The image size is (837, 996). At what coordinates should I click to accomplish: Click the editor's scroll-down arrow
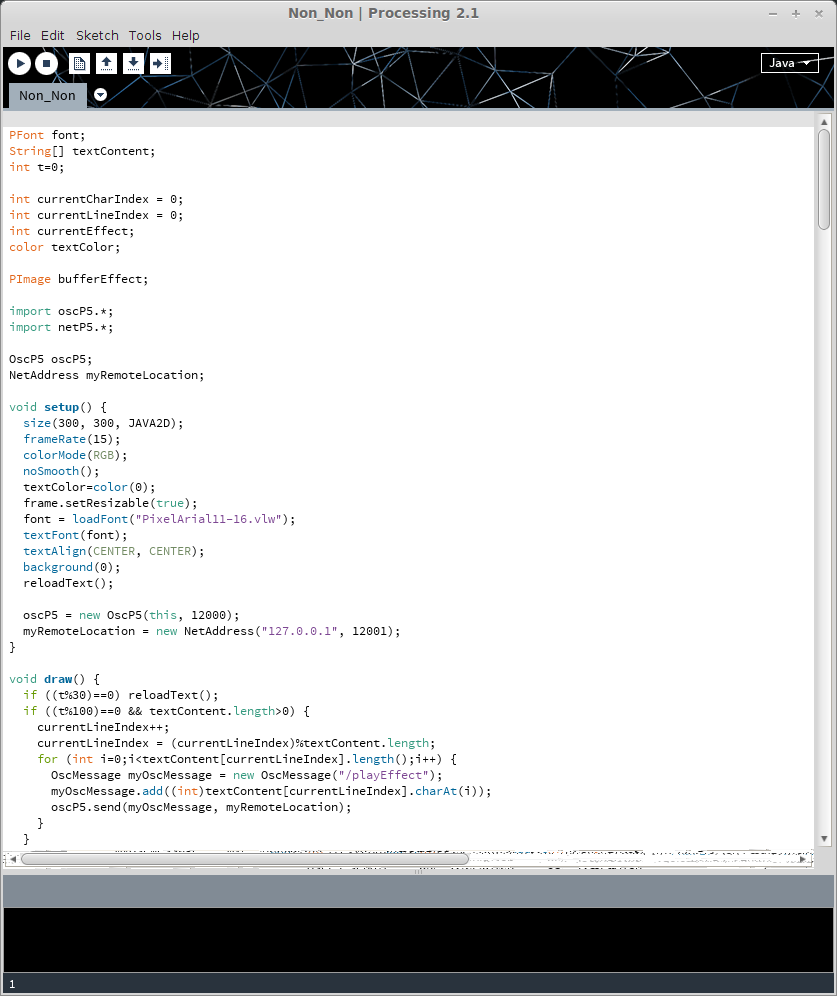[x=824, y=838]
